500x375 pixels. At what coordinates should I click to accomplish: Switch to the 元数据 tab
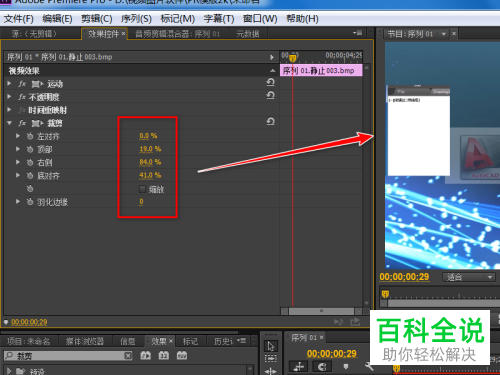click(x=248, y=34)
